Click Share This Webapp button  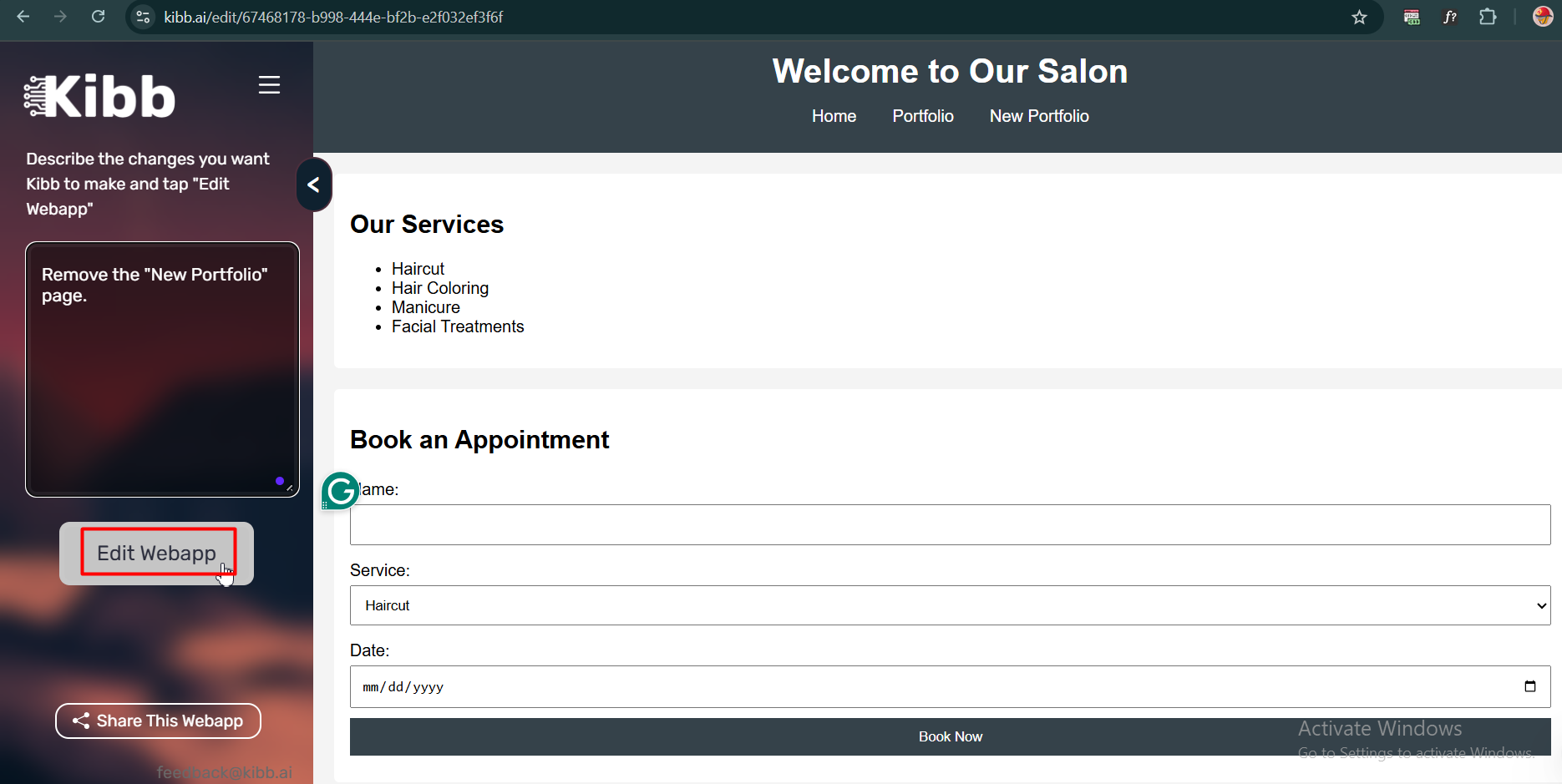point(158,721)
